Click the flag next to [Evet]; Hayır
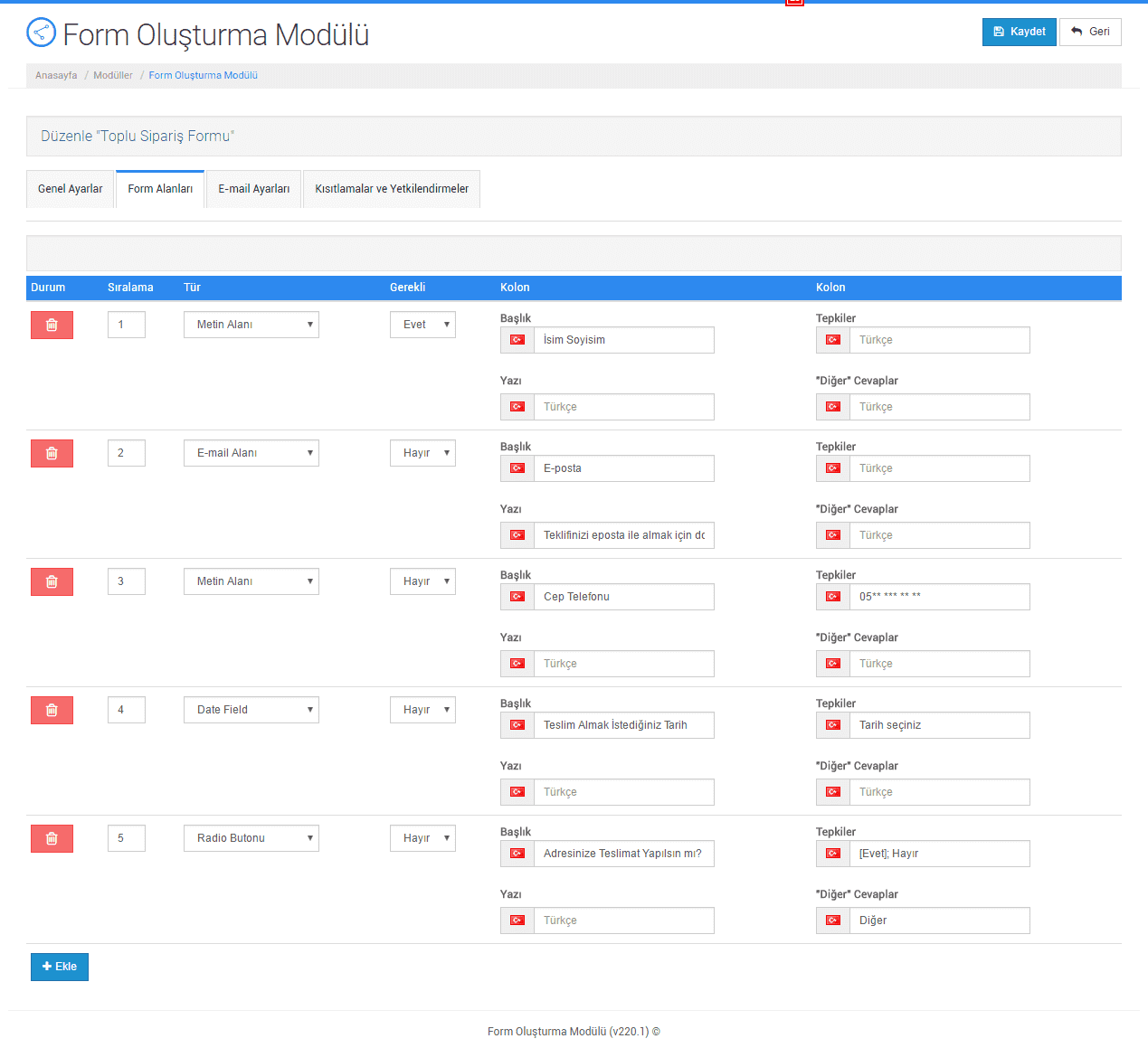The width and height of the screenshot is (1148, 1048). point(833,854)
